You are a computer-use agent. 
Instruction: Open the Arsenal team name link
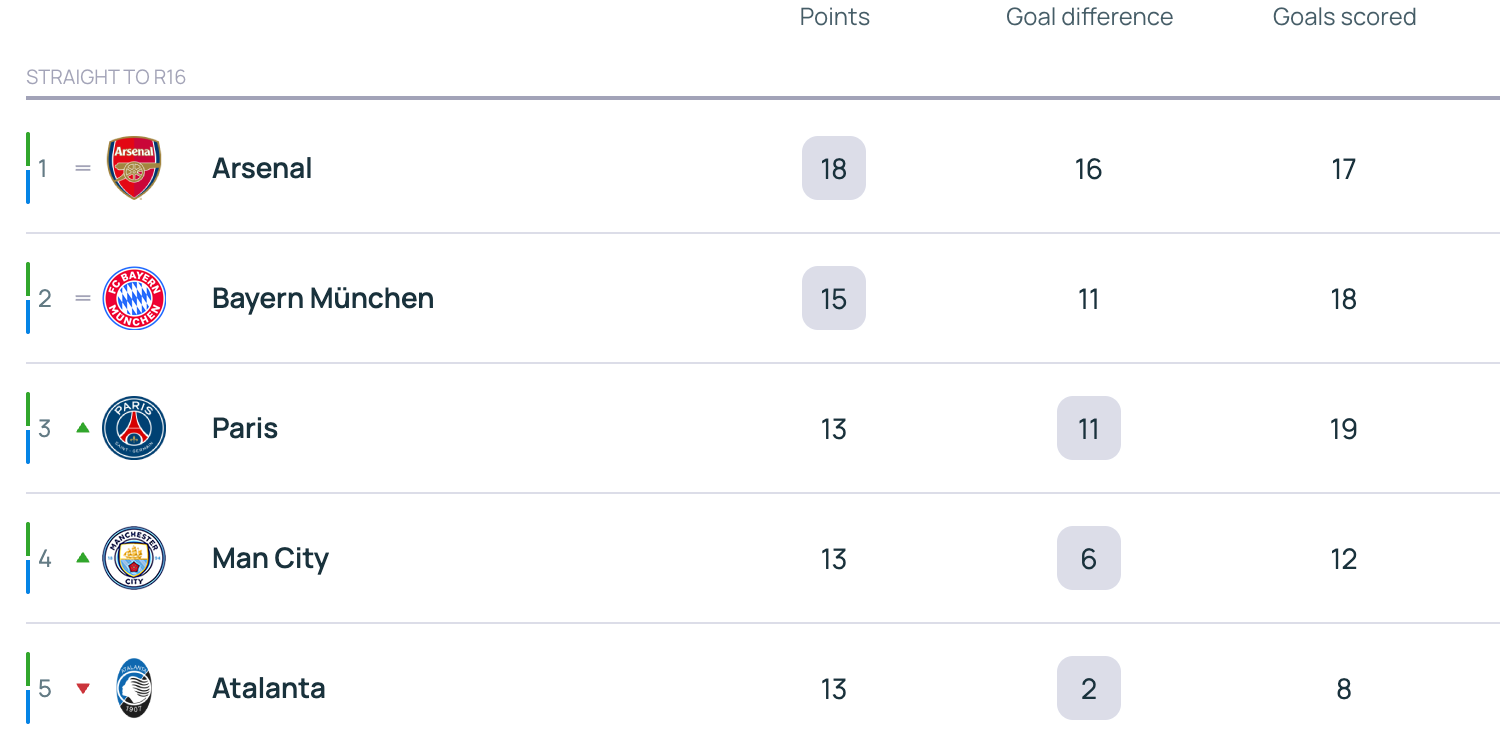click(x=262, y=168)
